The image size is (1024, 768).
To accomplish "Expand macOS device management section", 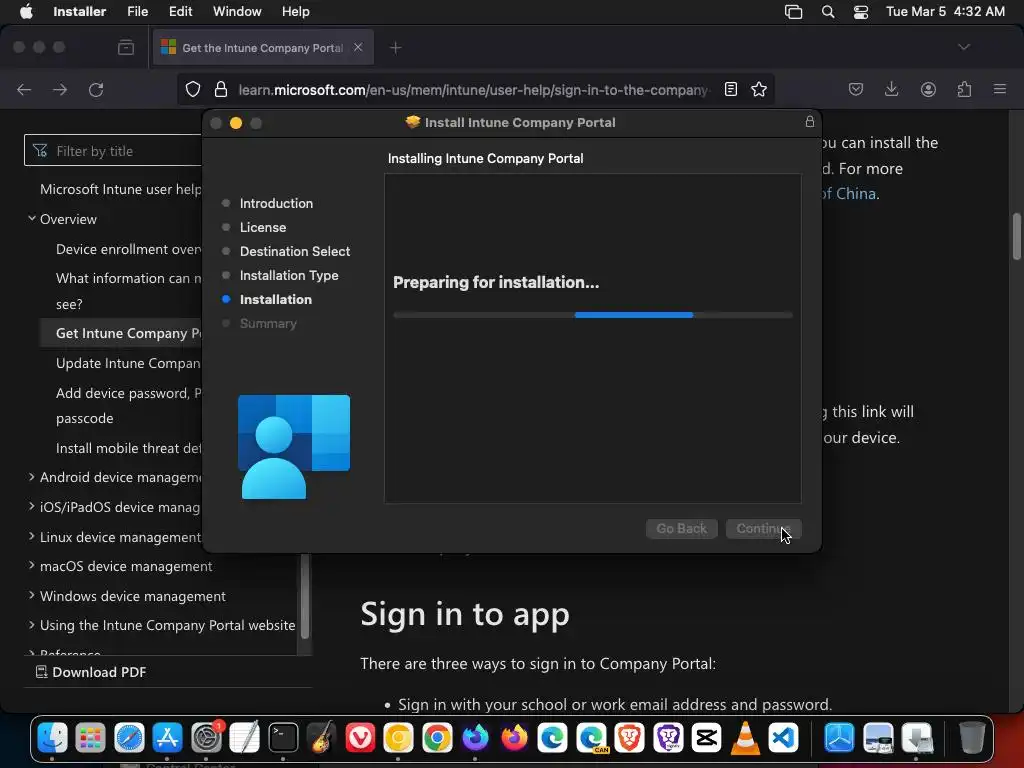I will (31, 566).
